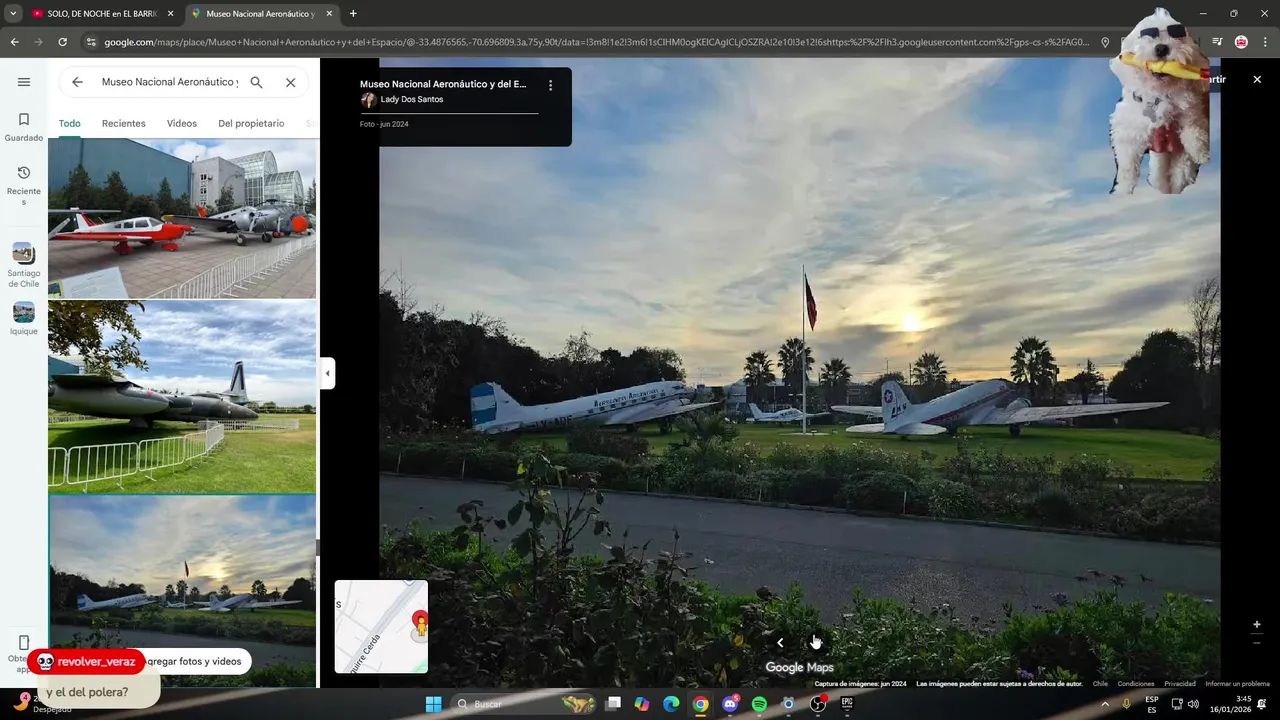Open Spotify from the taskbar

click(759, 704)
